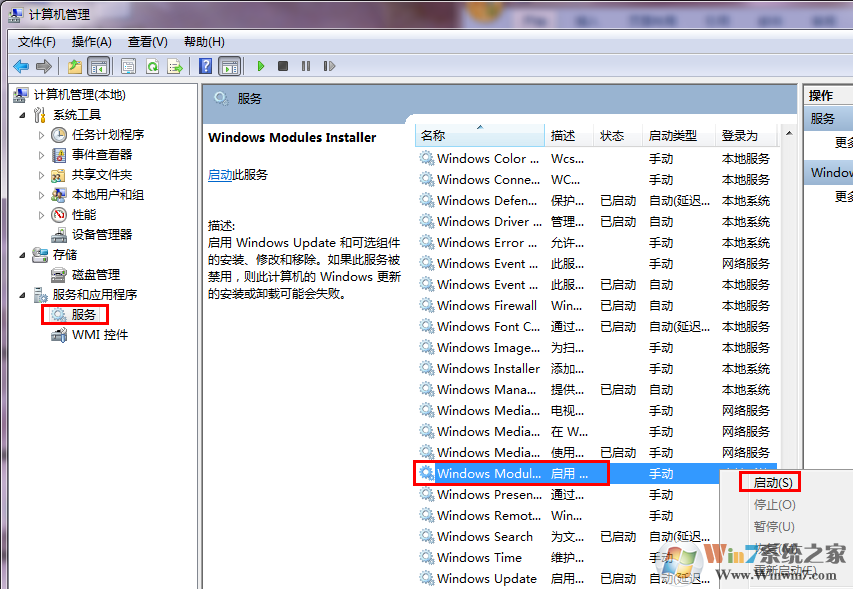The width and height of the screenshot is (853, 589).
Task: Click the blue Help question mark icon
Action: pyautogui.click(x=205, y=66)
